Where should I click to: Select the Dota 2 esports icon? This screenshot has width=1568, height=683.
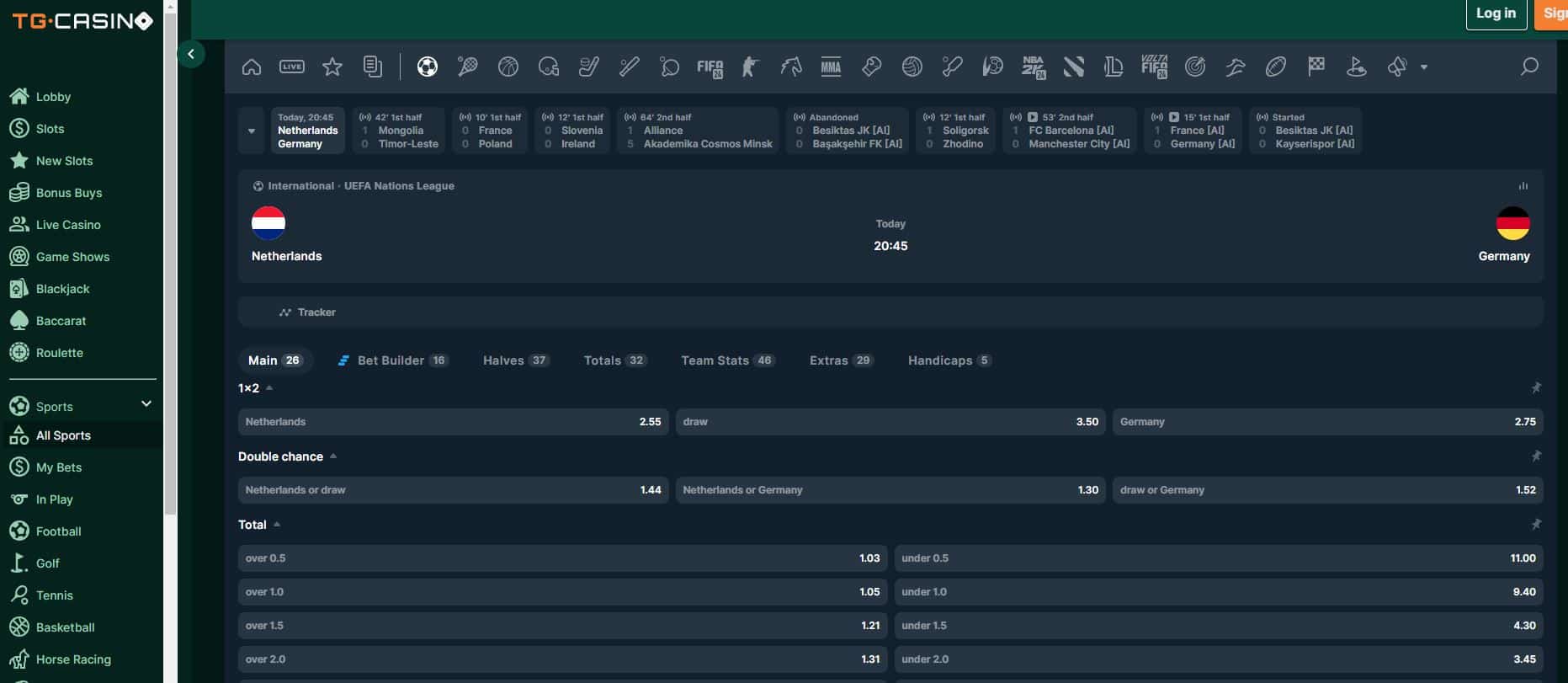point(1074,67)
